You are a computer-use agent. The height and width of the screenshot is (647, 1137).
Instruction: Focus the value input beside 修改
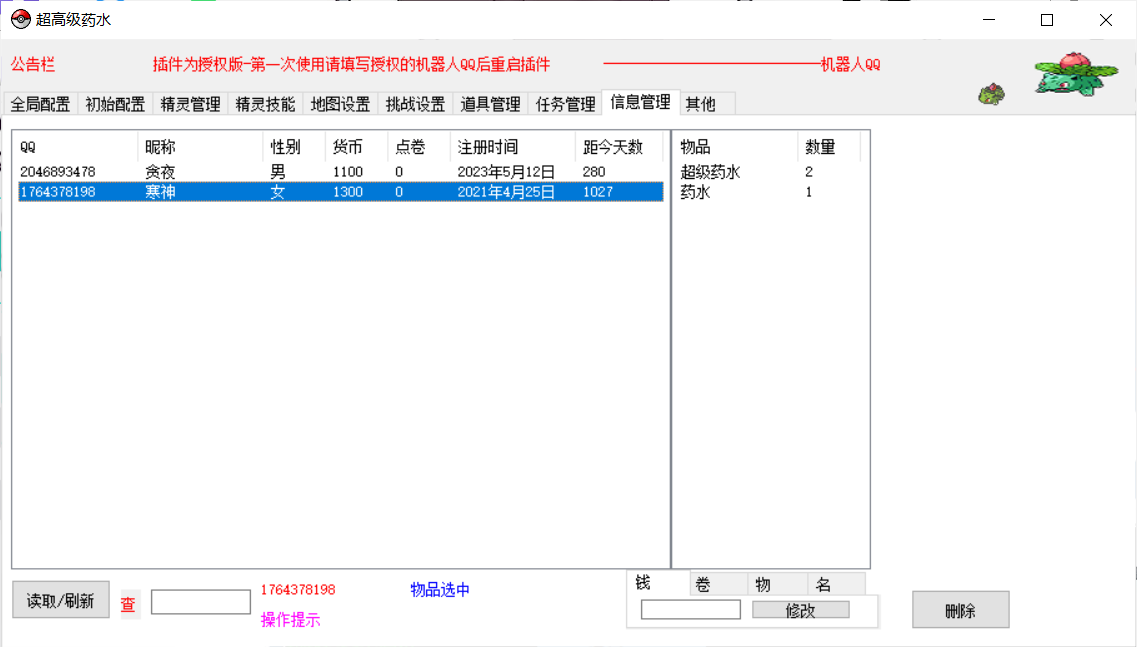click(x=690, y=610)
